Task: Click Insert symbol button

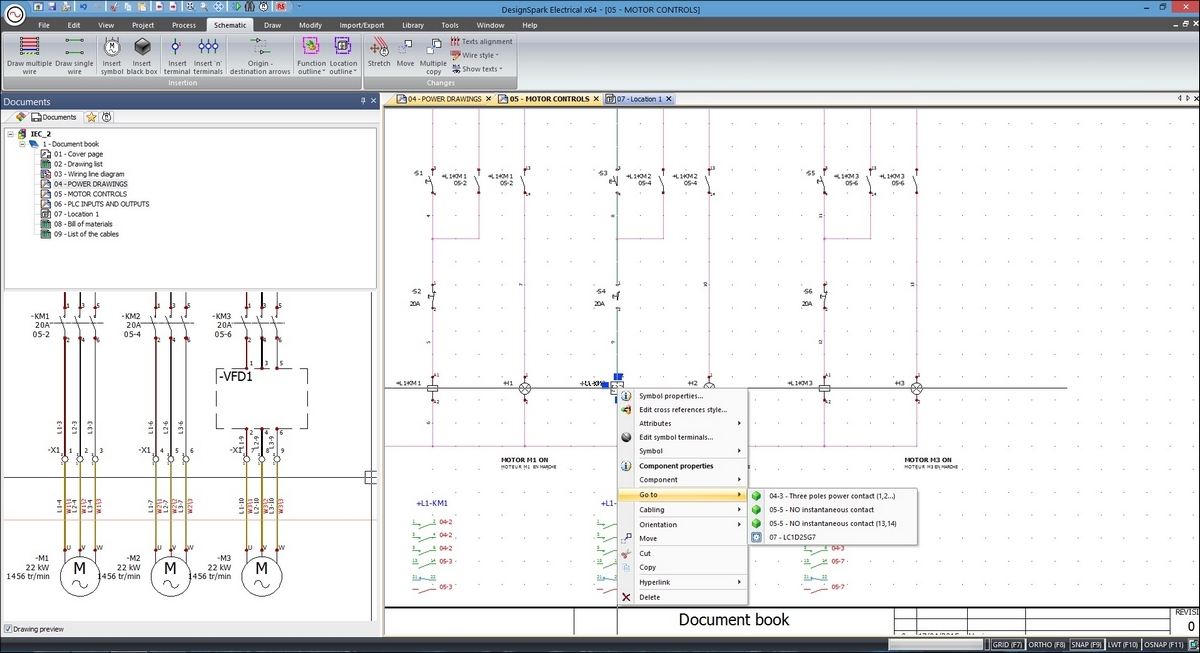Action: [112, 55]
